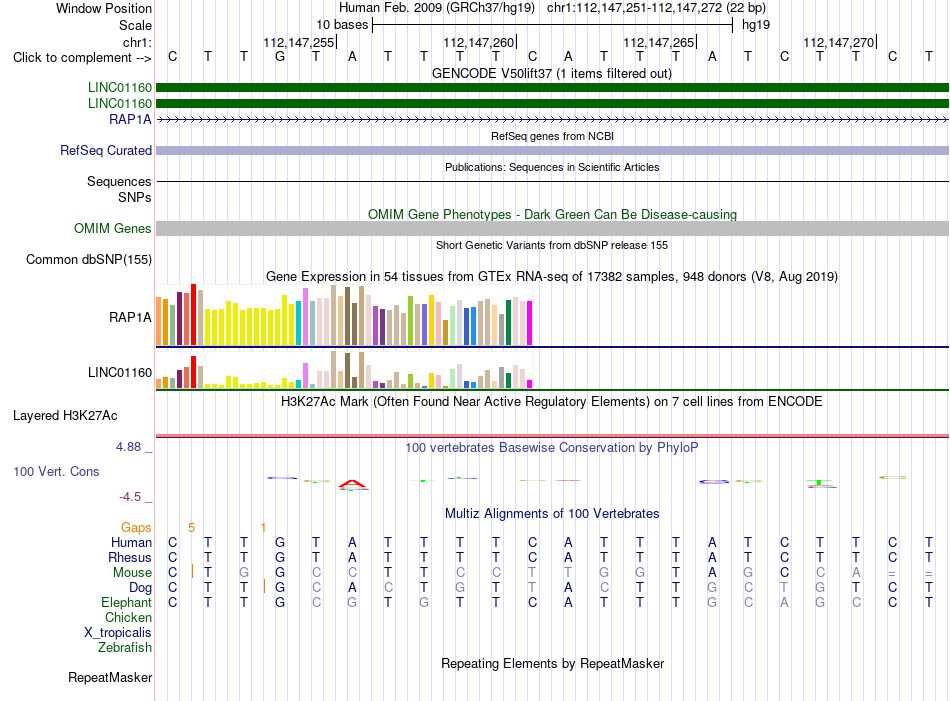Select the Mouse alignment row label
Viewport: 950px width, 701px height.
click(132, 573)
